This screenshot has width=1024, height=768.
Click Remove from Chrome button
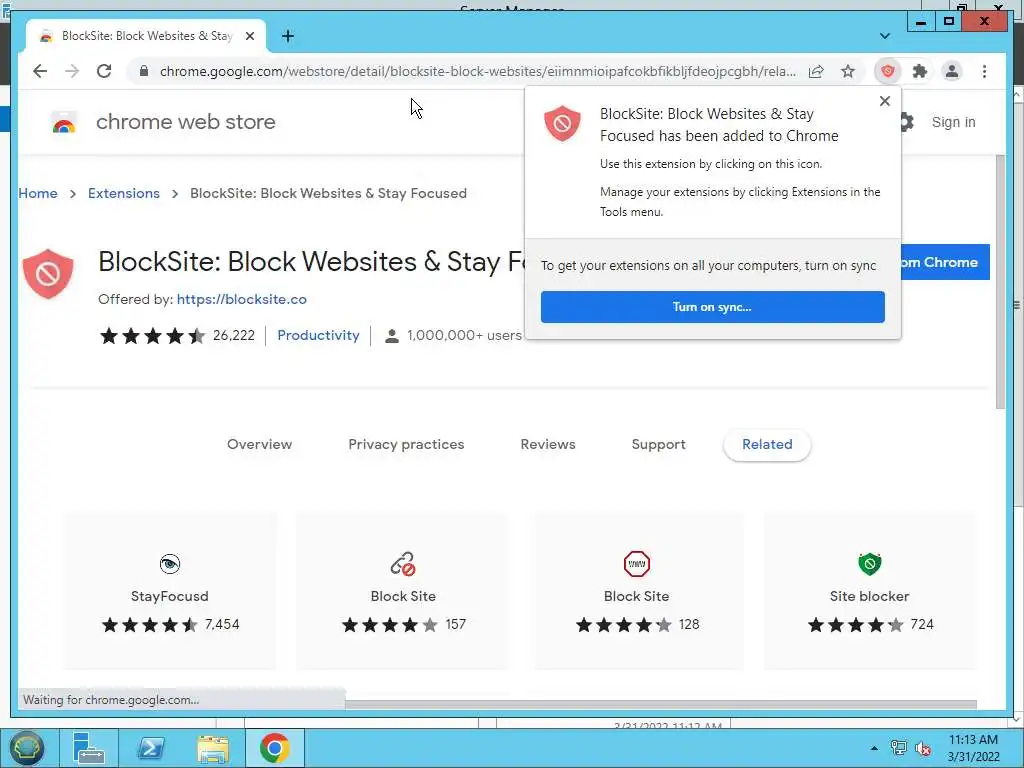945,262
